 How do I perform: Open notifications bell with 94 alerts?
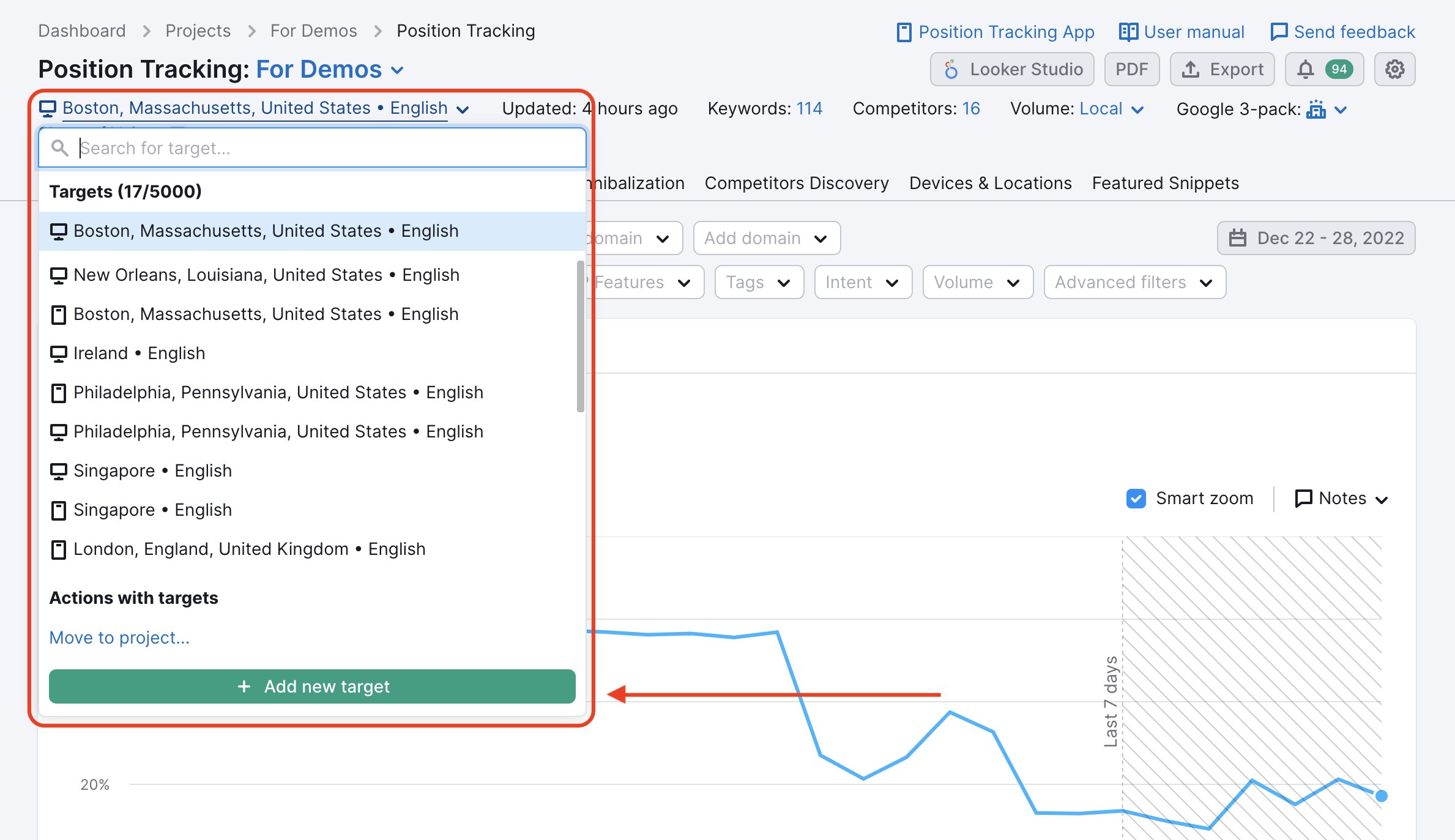1324,69
